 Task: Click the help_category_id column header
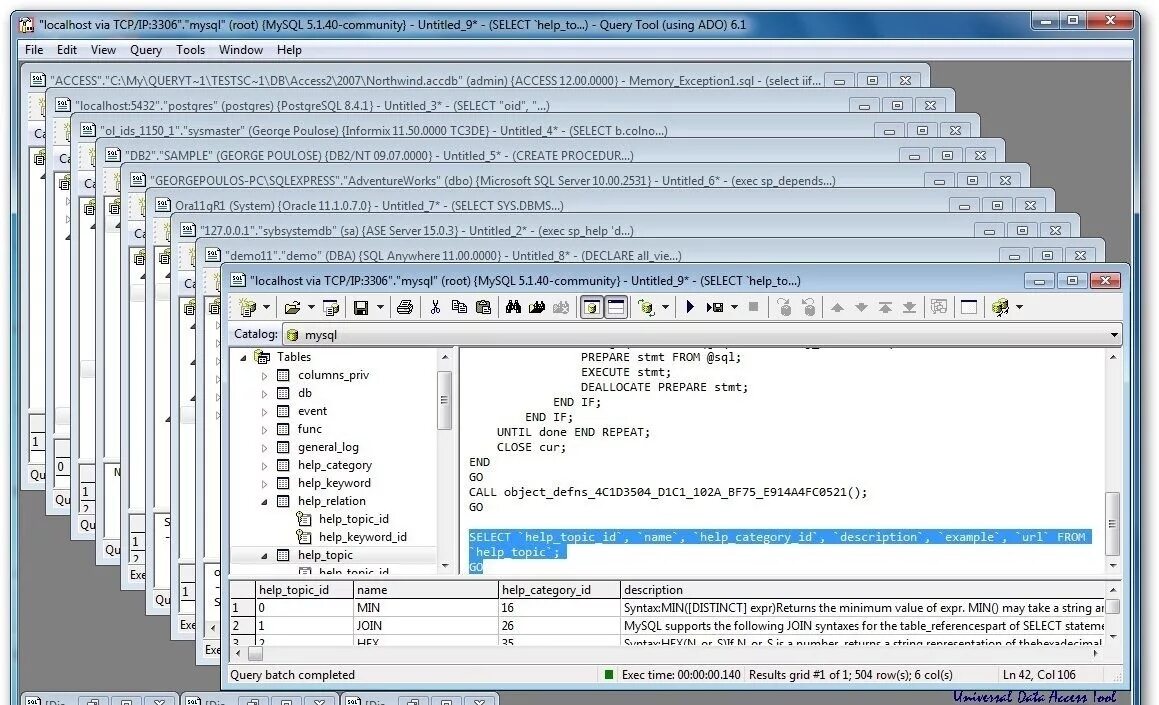[x=560, y=590]
